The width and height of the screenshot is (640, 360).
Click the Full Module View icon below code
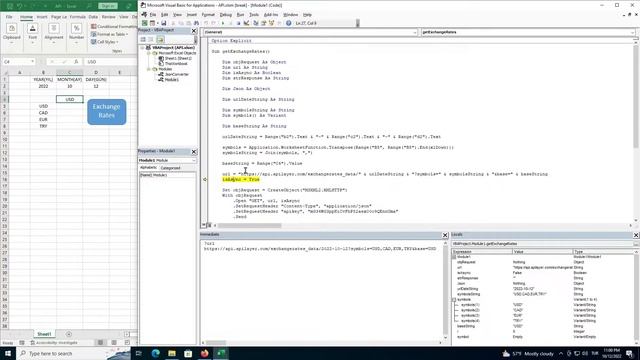click(209, 225)
